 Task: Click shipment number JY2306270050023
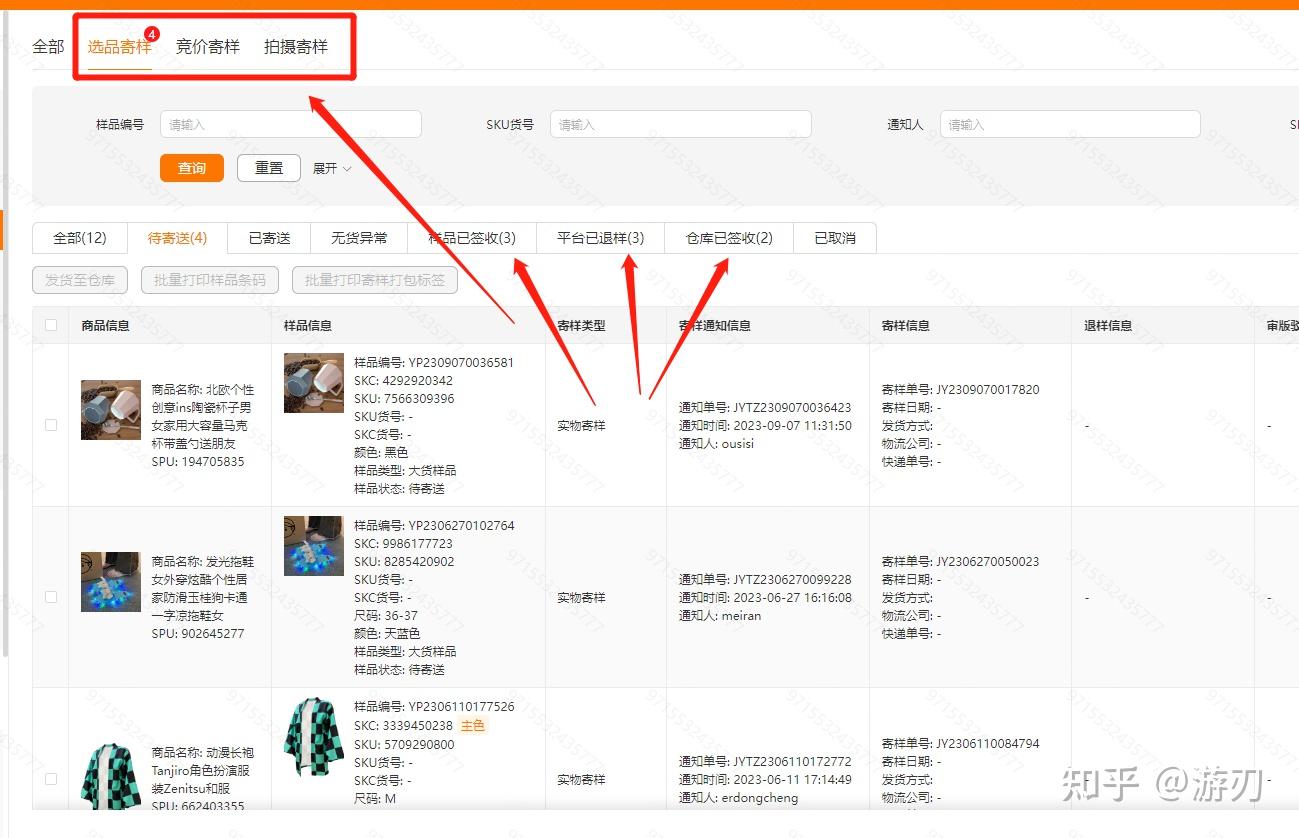987,562
